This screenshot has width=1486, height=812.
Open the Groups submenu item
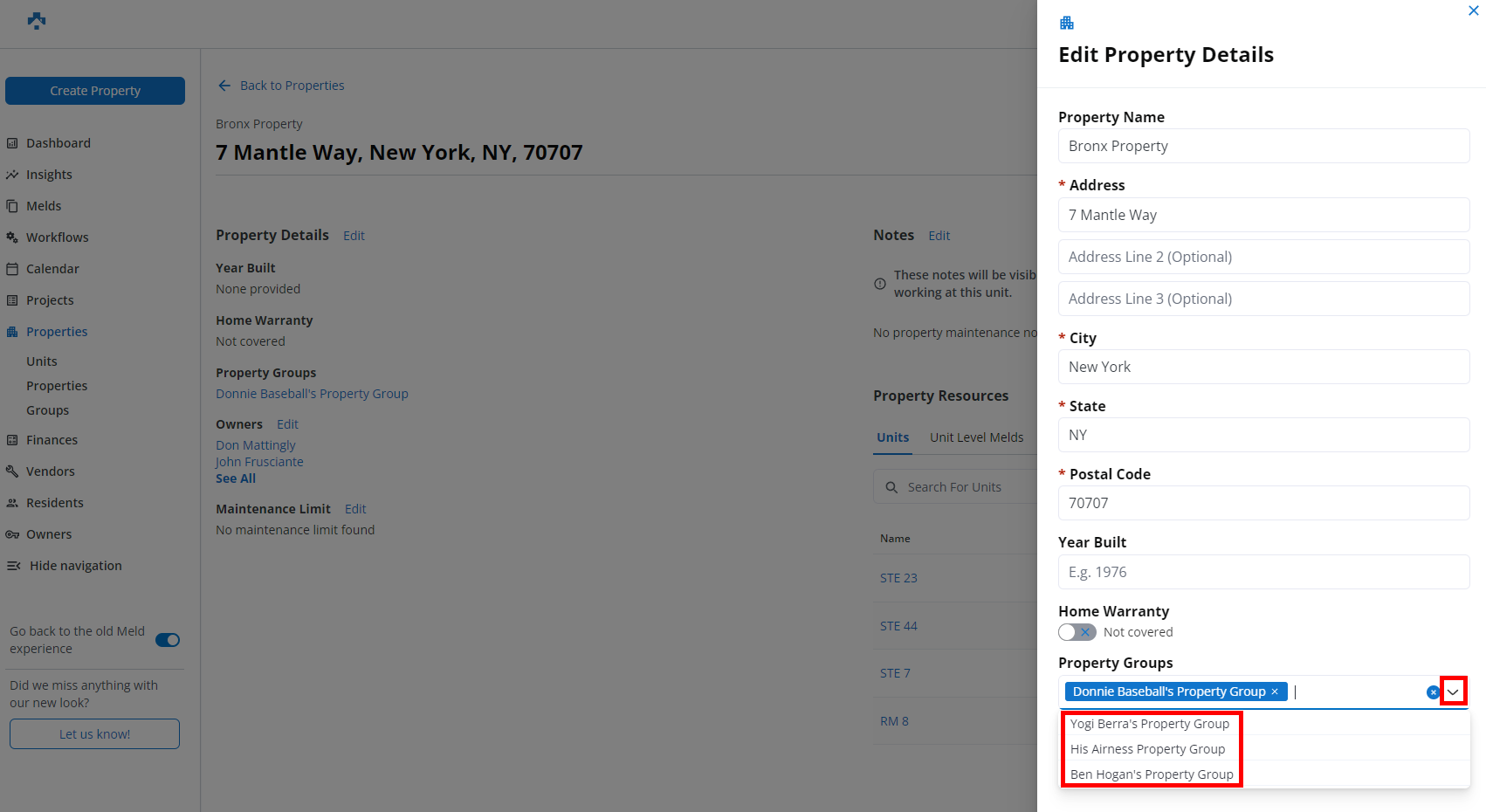pos(47,410)
